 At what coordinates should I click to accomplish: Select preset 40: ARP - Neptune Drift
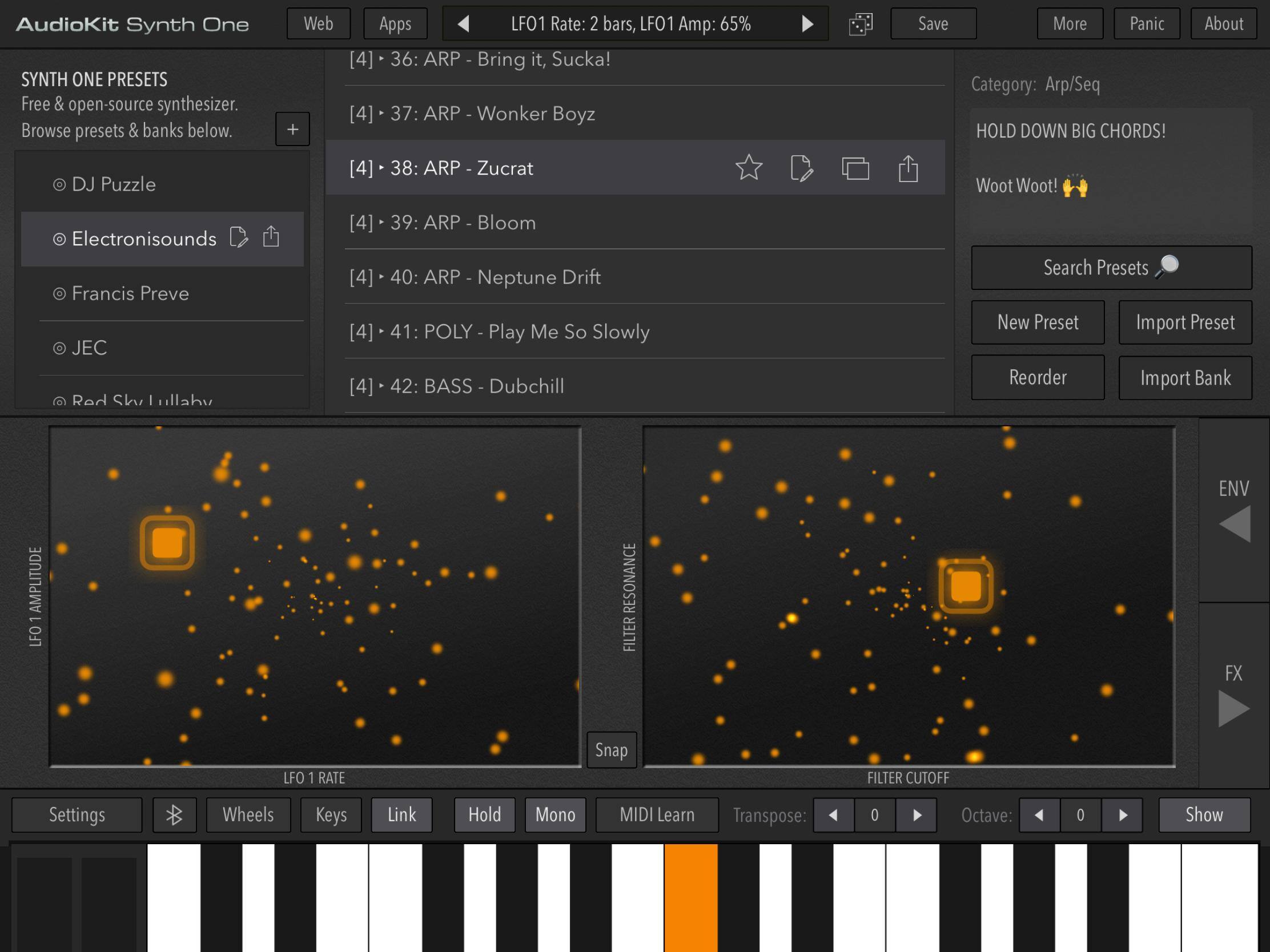[x=495, y=277]
